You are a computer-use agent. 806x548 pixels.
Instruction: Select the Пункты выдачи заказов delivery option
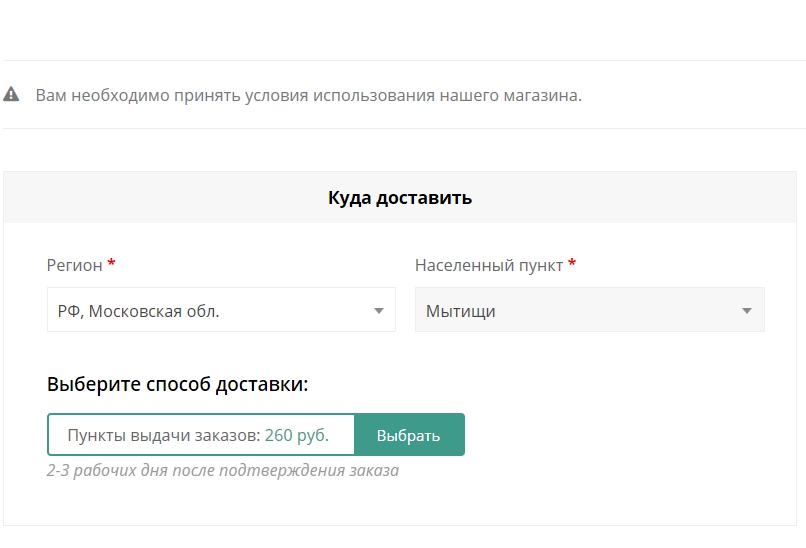[201, 435]
